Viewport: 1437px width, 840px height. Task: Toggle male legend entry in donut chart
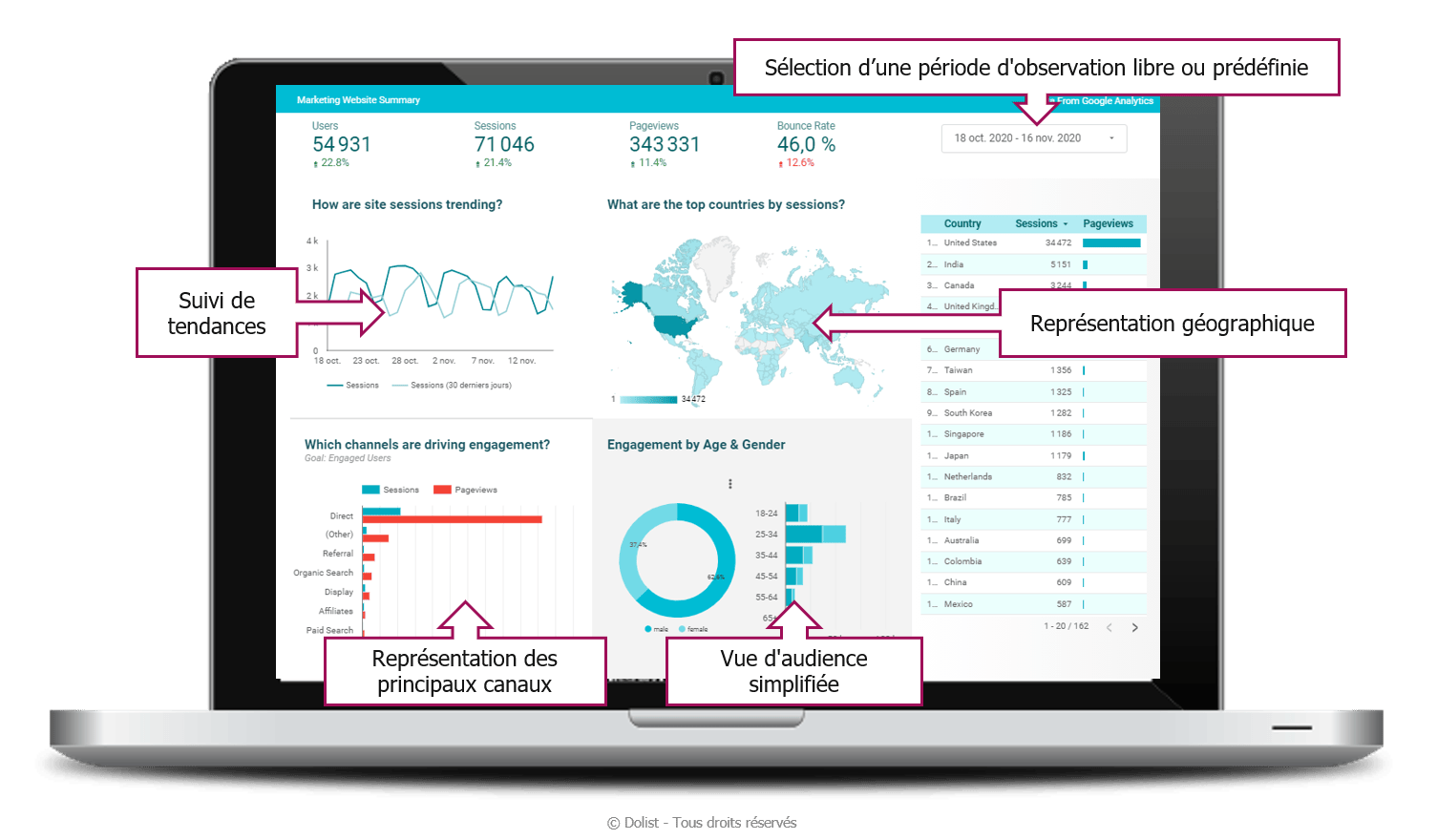pos(656,629)
